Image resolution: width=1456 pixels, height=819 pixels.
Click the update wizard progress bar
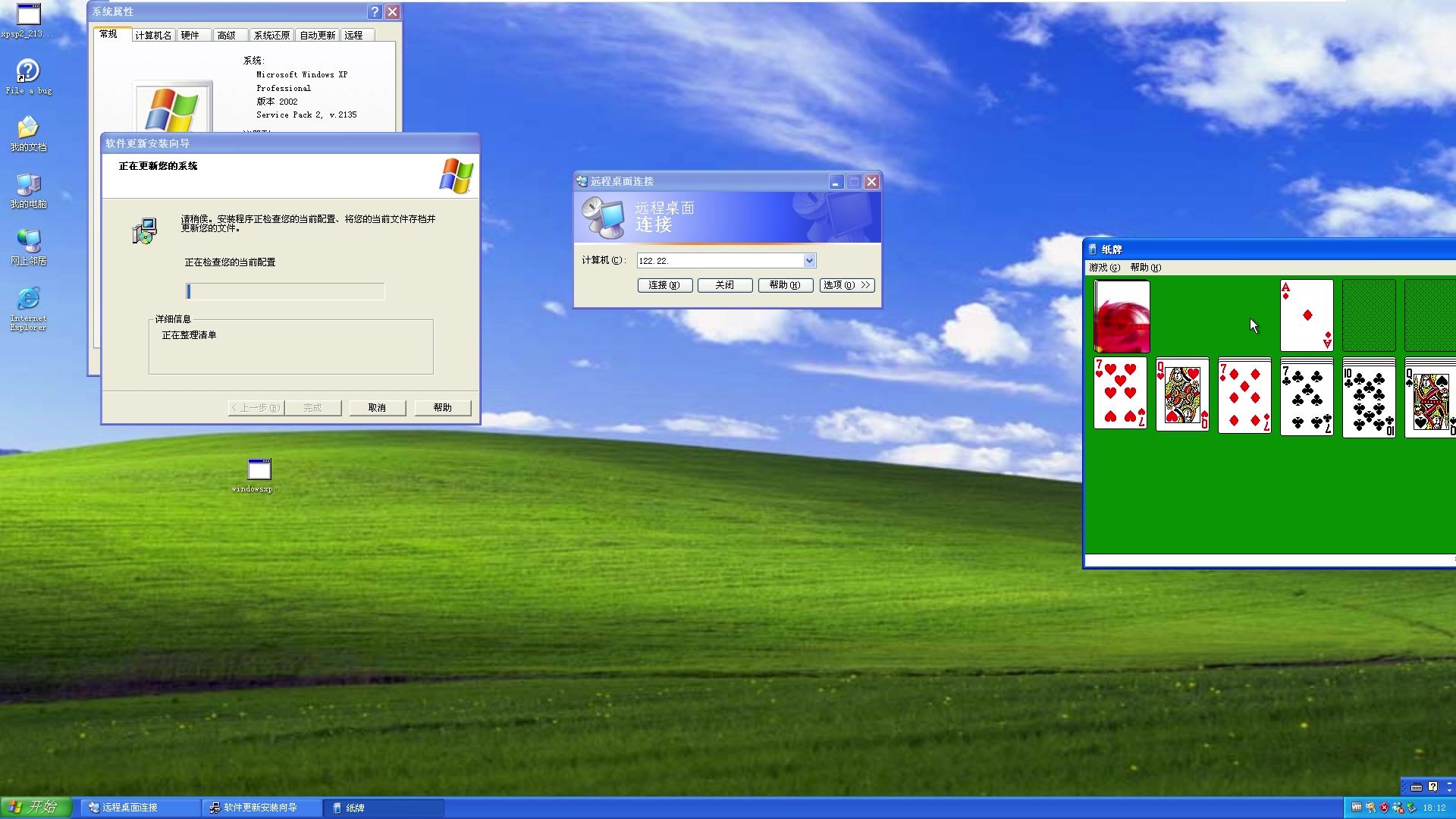[x=285, y=292]
